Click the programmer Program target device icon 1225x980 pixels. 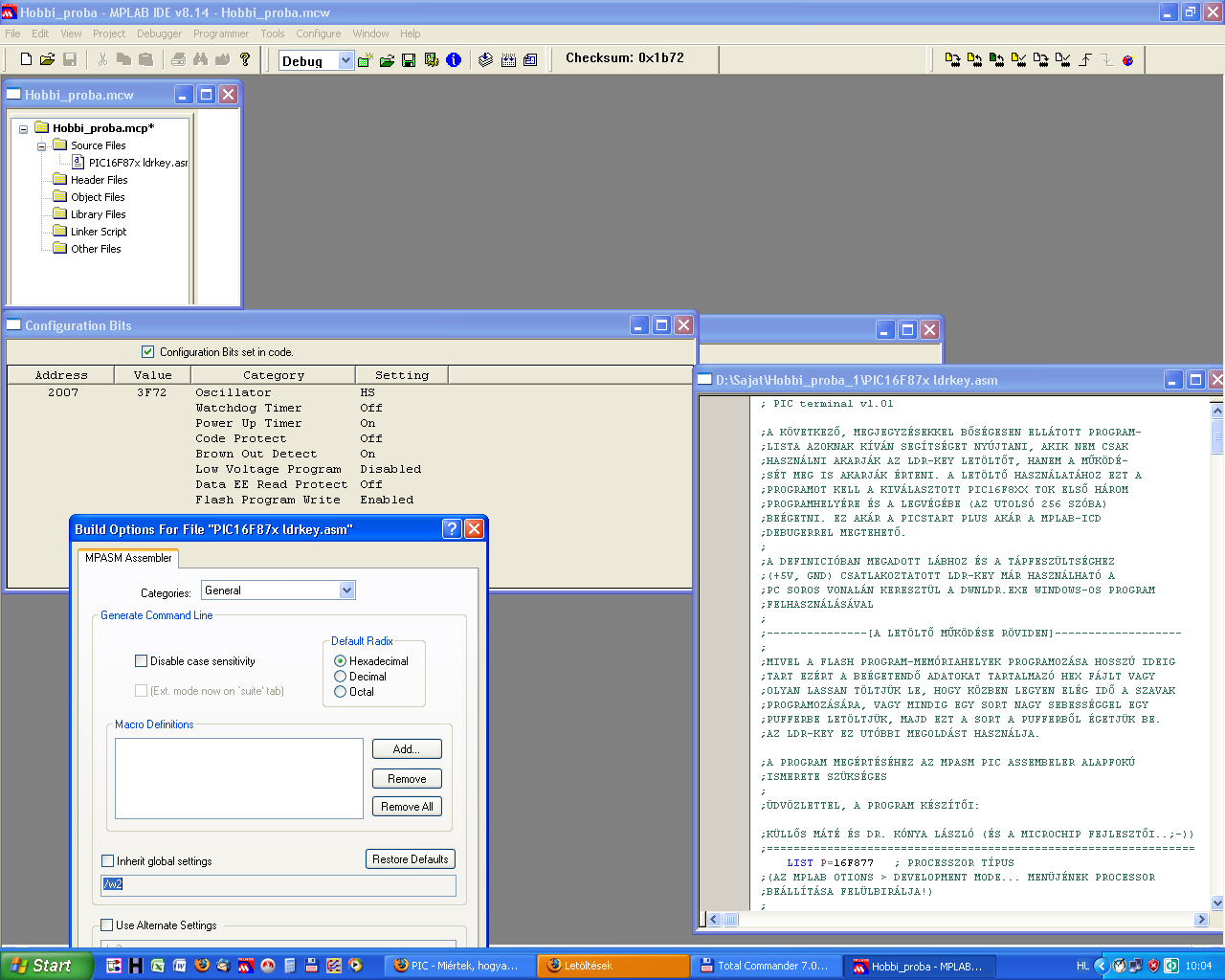pyautogui.click(x=952, y=59)
